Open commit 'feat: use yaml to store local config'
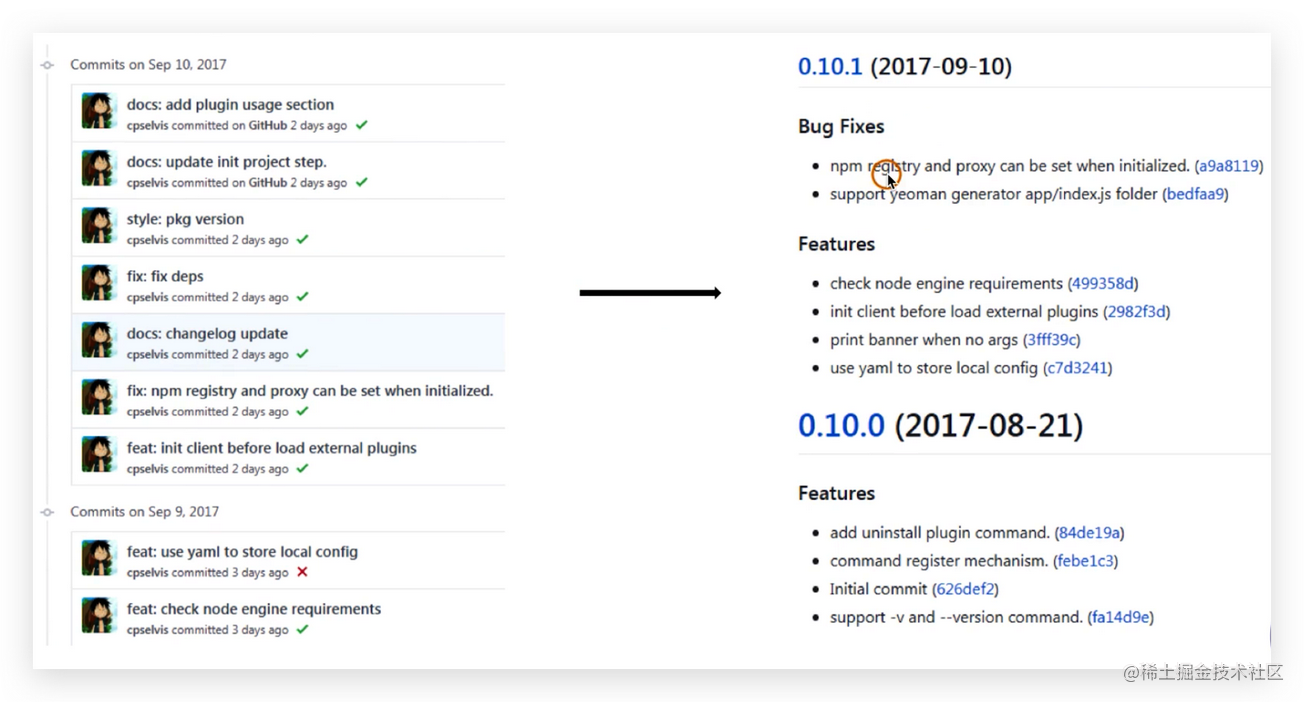 pos(242,552)
